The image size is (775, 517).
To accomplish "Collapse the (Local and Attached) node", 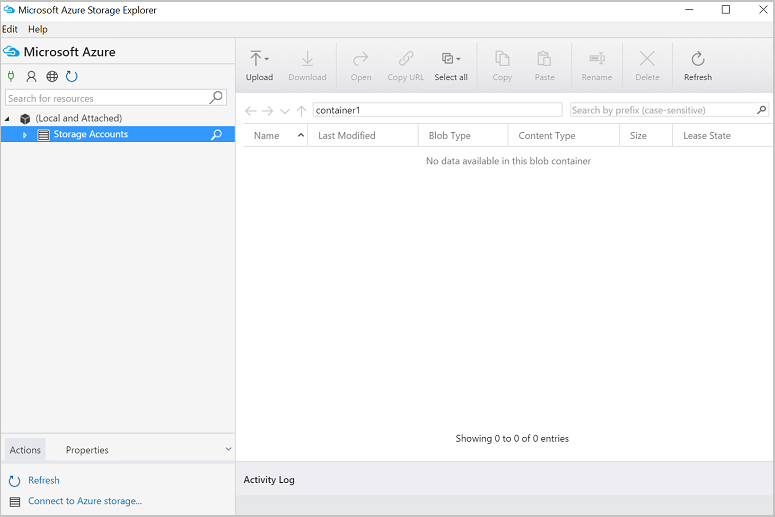I will [x=9, y=118].
